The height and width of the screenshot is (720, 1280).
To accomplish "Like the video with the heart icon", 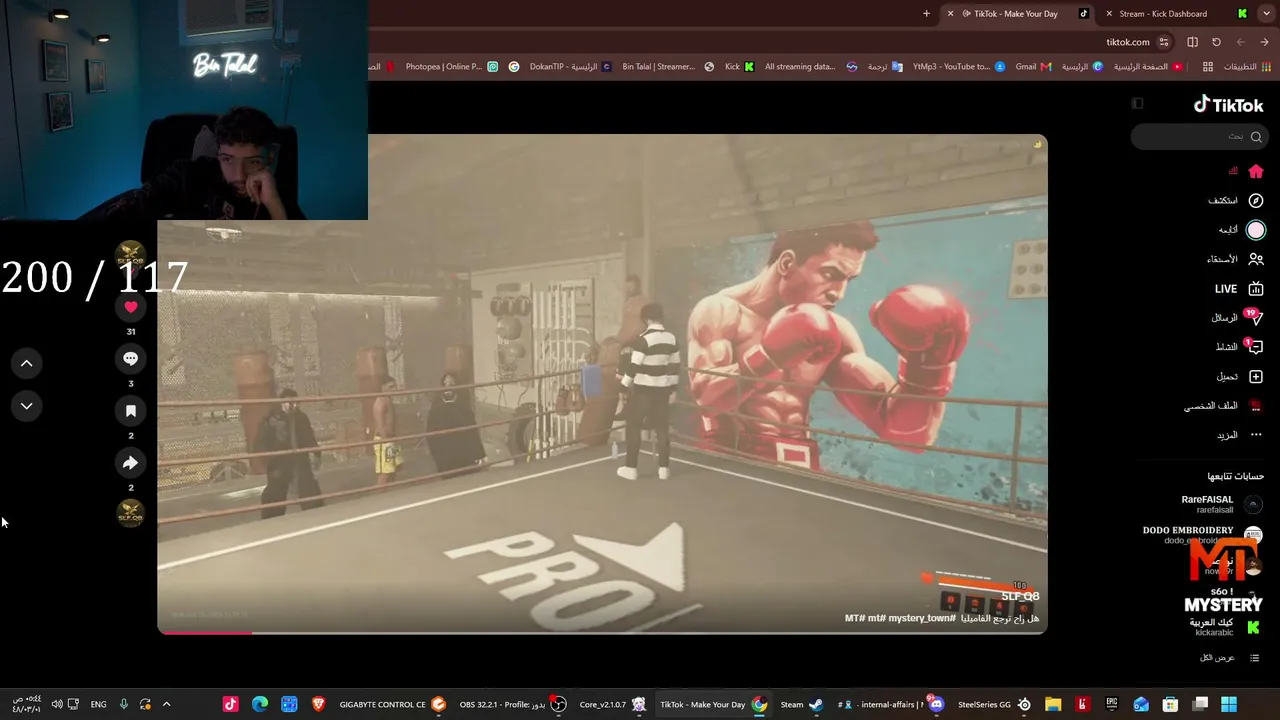I will (130, 307).
